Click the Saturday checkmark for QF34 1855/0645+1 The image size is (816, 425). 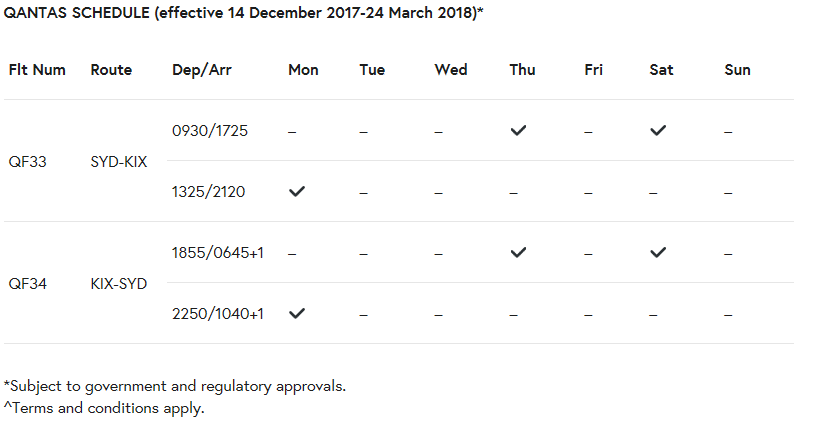click(x=658, y=252)
